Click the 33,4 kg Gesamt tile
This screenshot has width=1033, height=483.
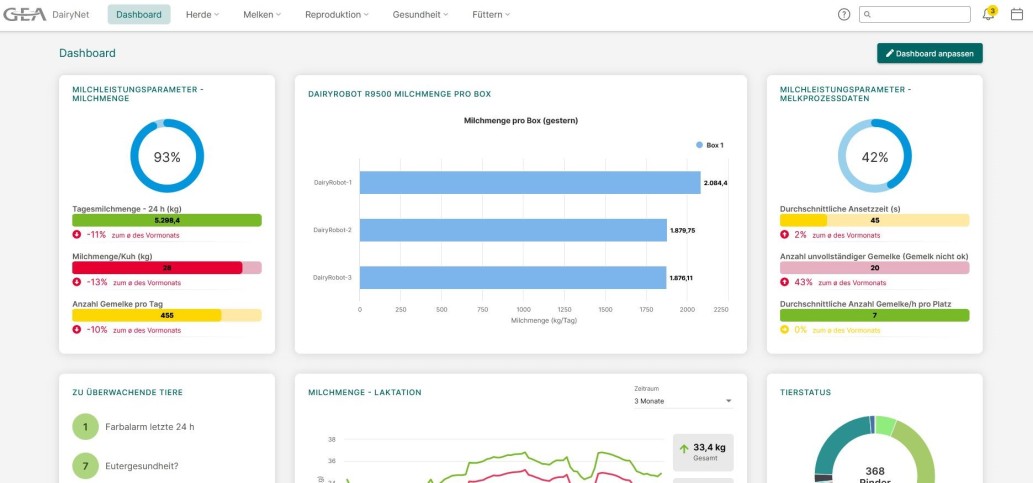click(x=703, y=452)
